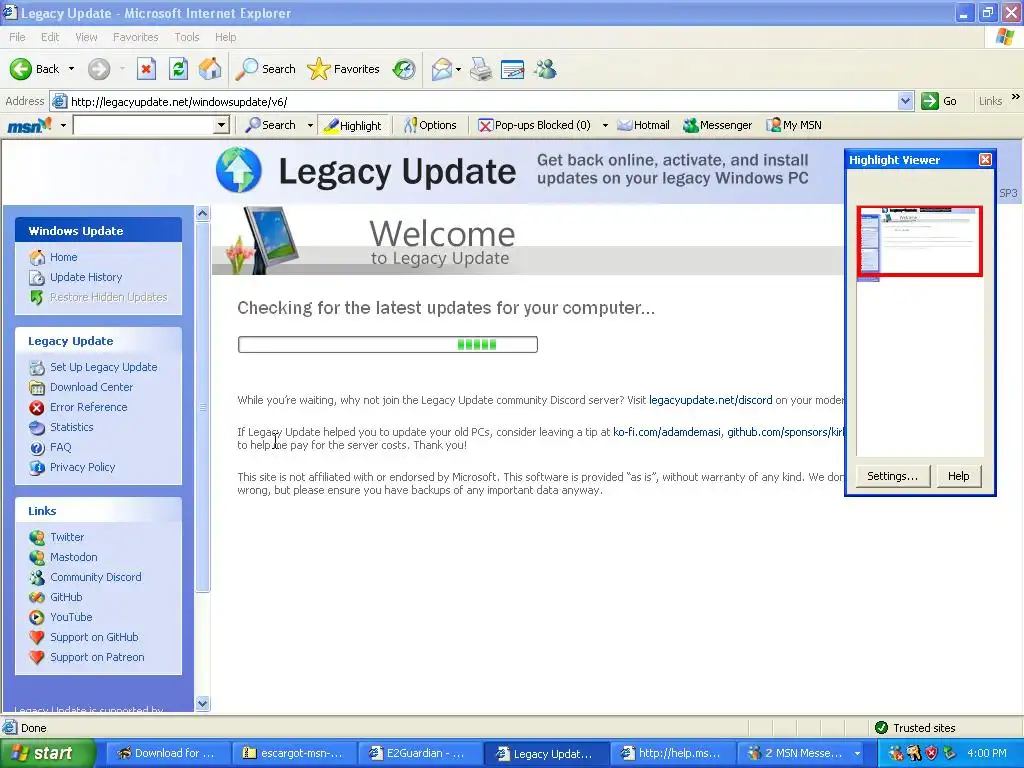Open the Home link in sidebar
The height and width of the screenshot is (768, 1024).
tap(63, 257)
